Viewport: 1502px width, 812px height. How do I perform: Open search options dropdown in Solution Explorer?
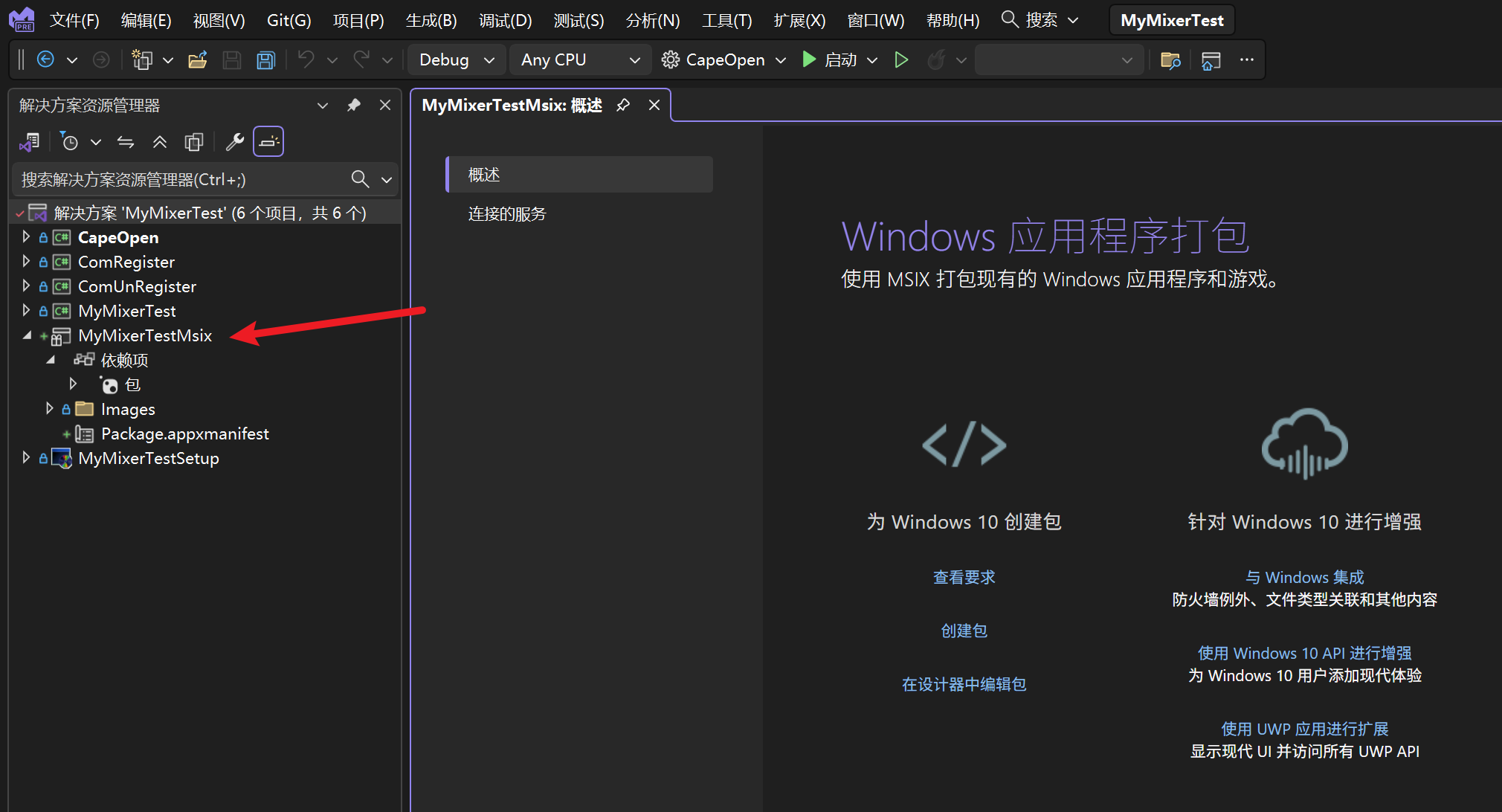click(x=387, y=179)
